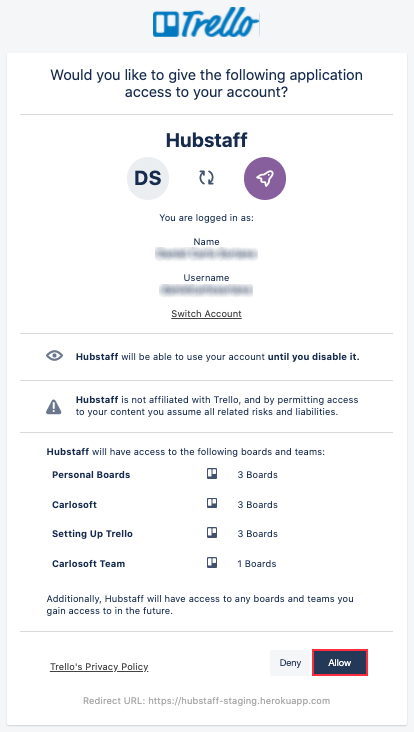
Task: Click the board icon next to Personal Boards
Action: [x=212, y=474]
